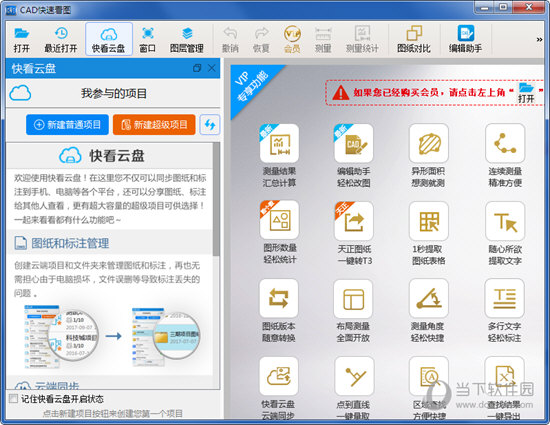Click the 快看云盘 banner heading with cloud logo
The width and height of the screenshot is (550, 425).
click(x=102, y=155)
